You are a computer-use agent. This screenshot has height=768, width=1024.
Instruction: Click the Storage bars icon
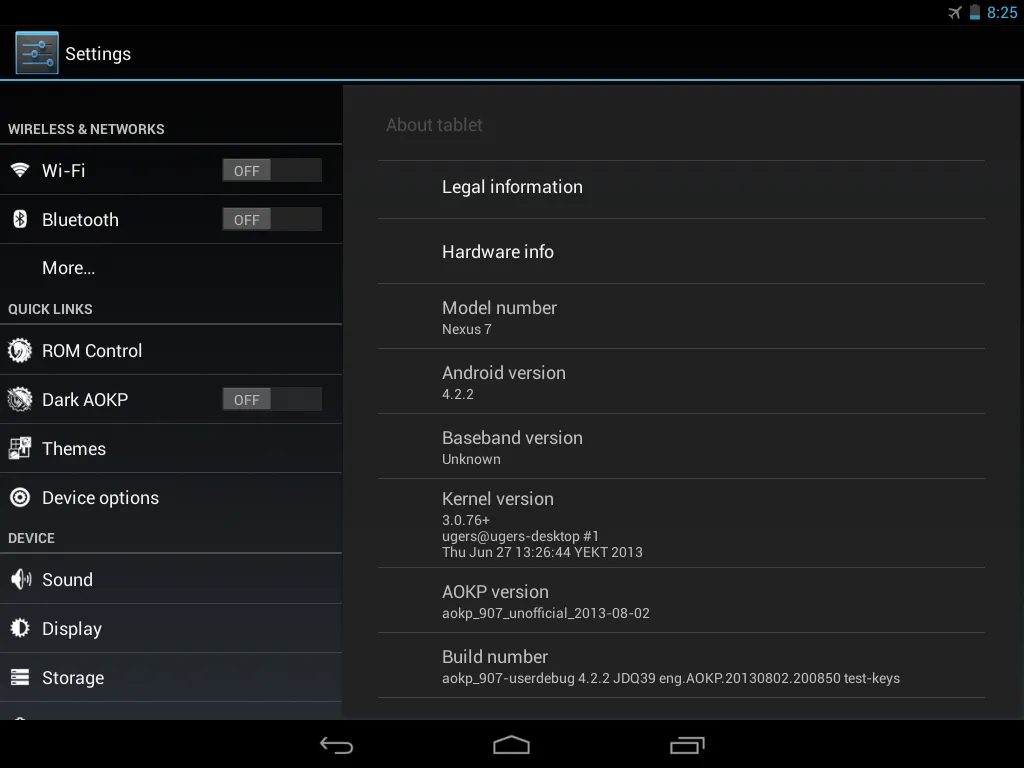pyautogui.click(x=20, y=677)
